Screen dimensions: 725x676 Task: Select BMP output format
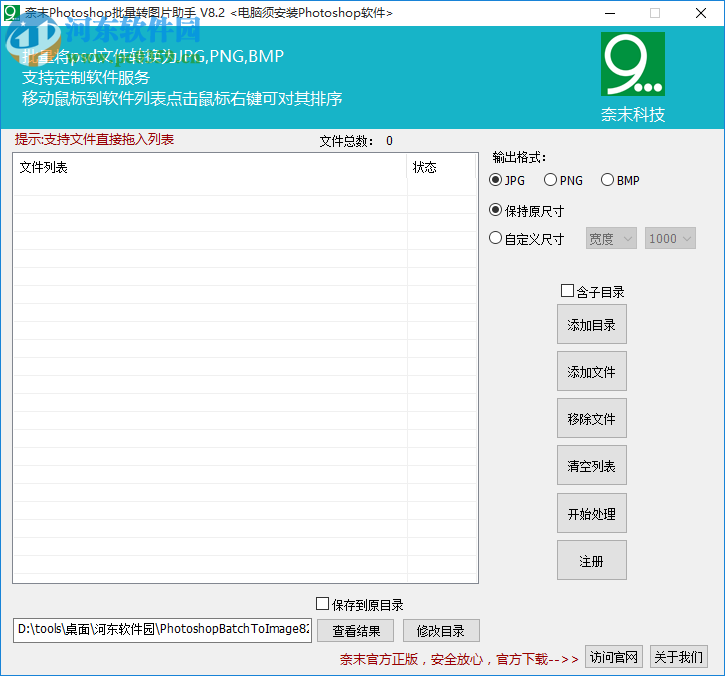620,180
